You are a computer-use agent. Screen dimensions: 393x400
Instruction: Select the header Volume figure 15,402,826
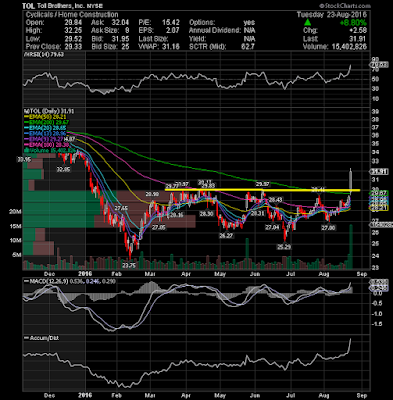349,46
